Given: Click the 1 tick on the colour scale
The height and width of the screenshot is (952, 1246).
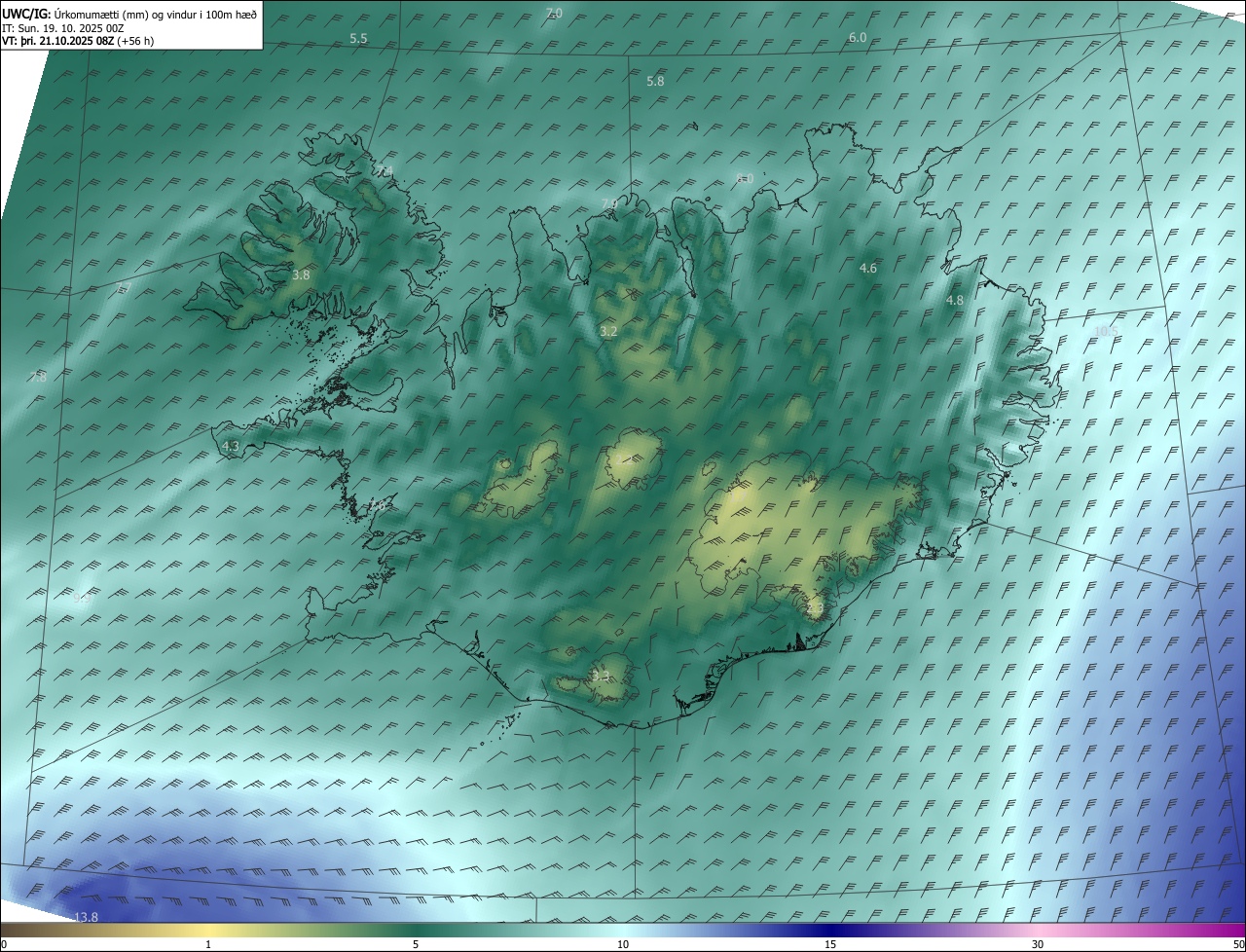Looking at the screenshot, I should (208, 944).
